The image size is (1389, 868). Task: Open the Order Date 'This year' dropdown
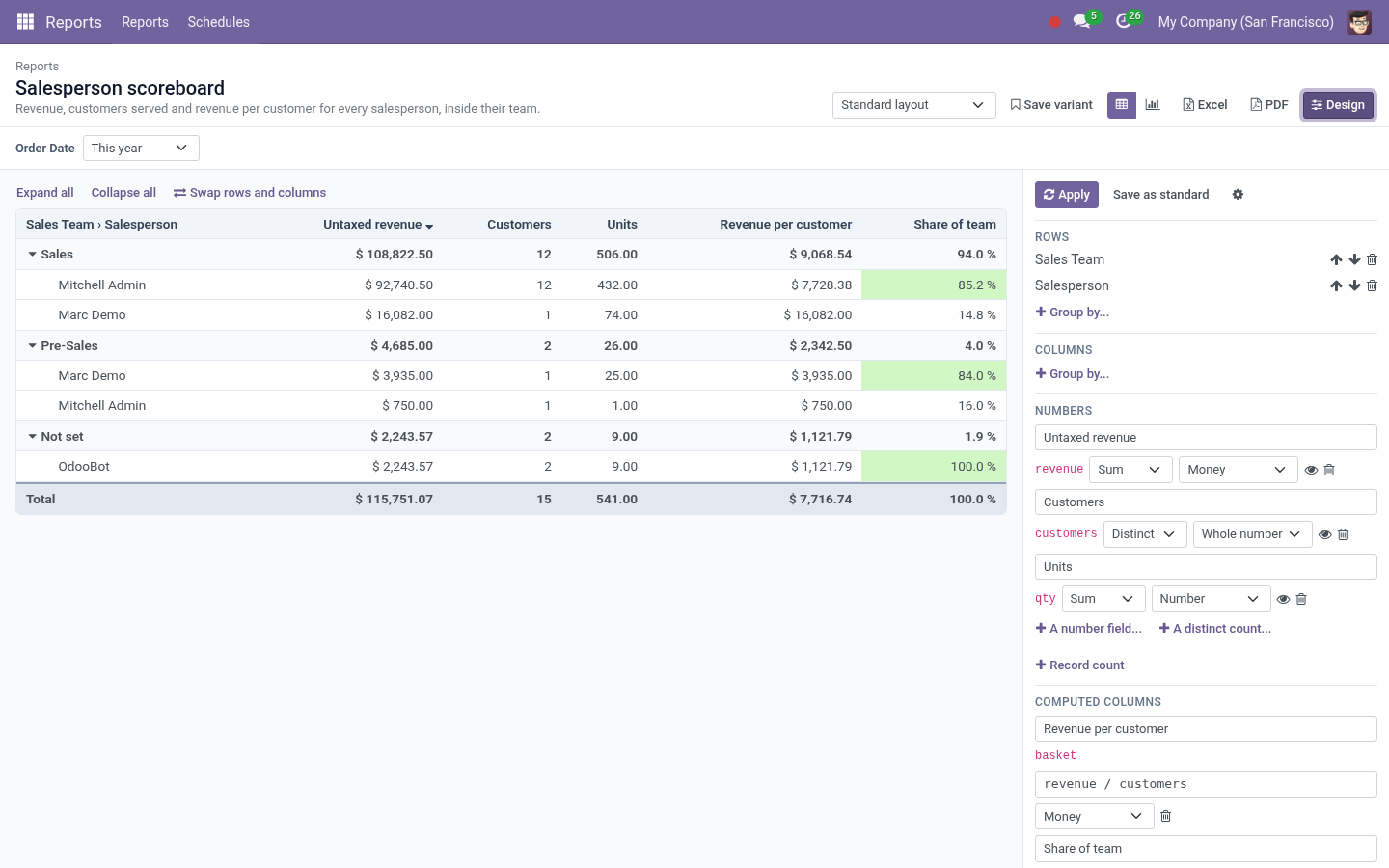[141, 148]
